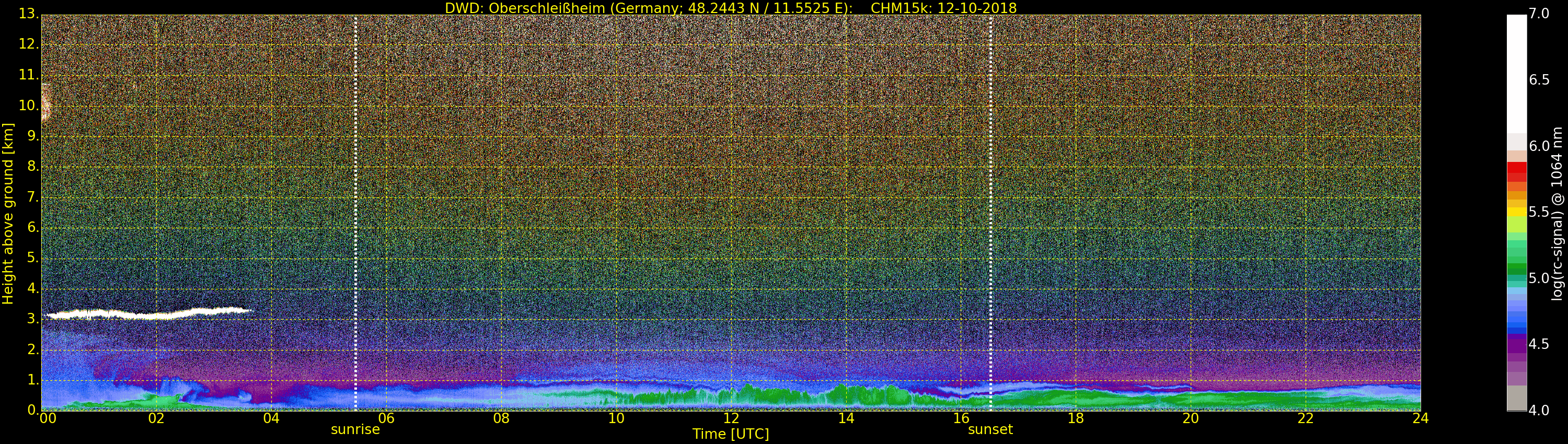Click the '24' tick on the time axis
1568x444 pixels.
point(1421,418)
